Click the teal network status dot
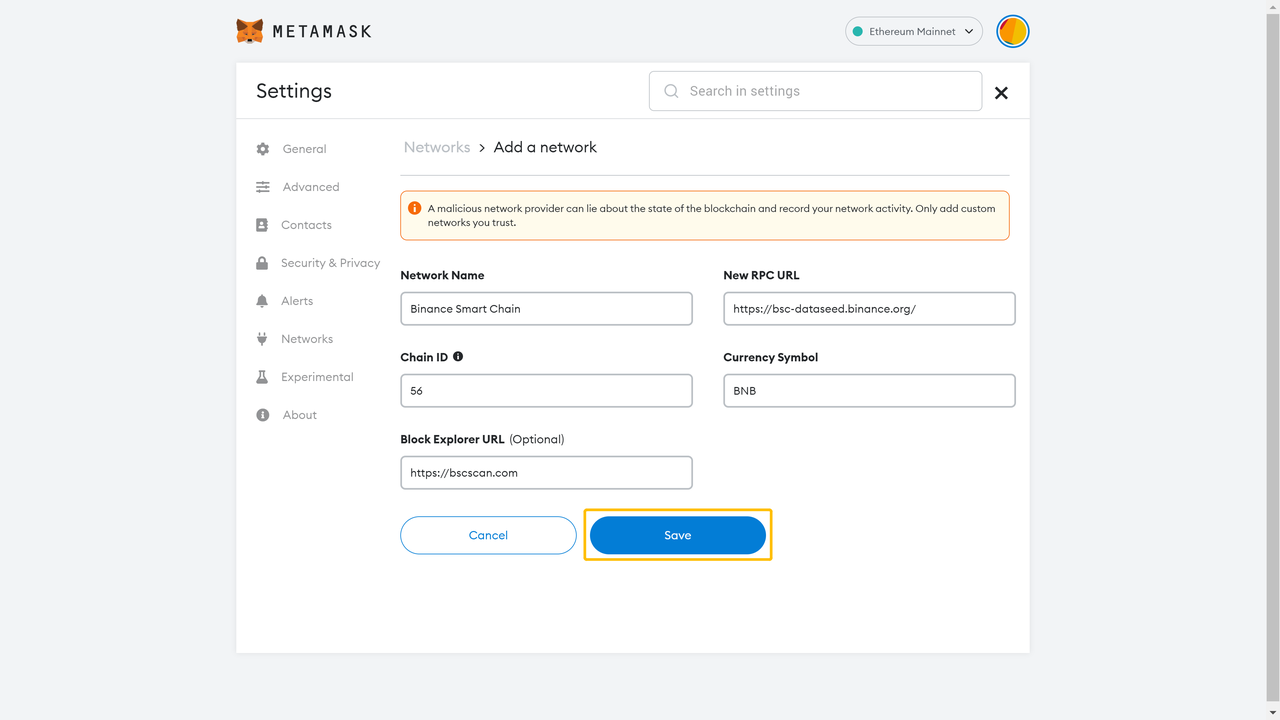The height and width of the screenshot is (720, 1280). (858, 31)
